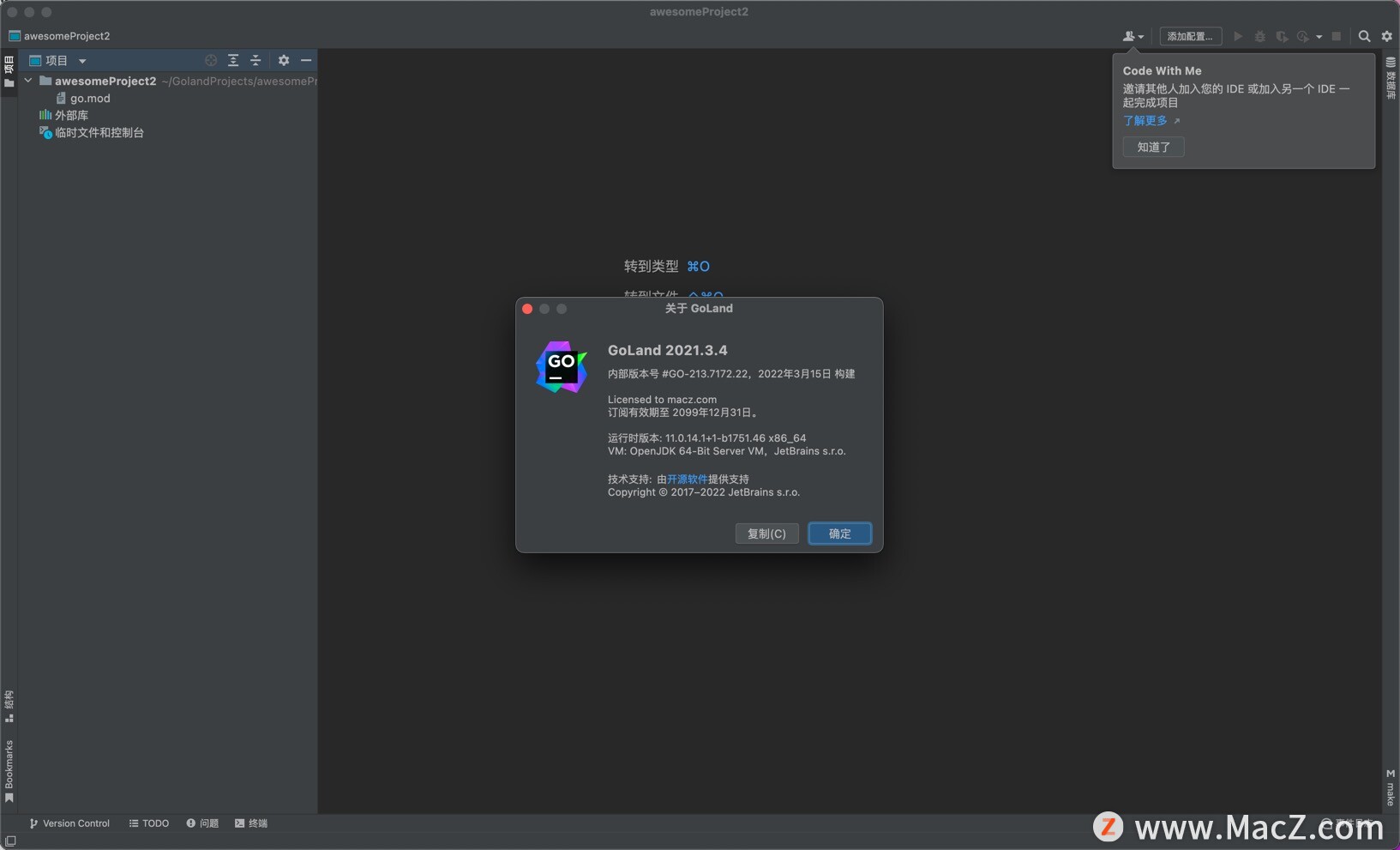The width and height of the screenshot is (1400, 850).
Task: Confirm About dialog with 确定 button
Action: [x=839, y=534]
